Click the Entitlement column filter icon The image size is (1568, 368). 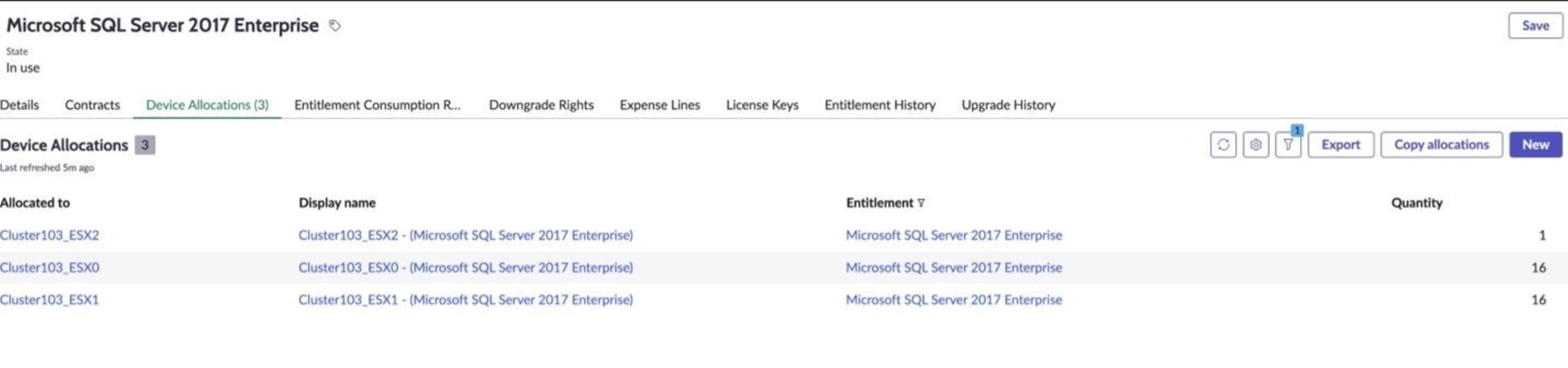pos(921,203)
